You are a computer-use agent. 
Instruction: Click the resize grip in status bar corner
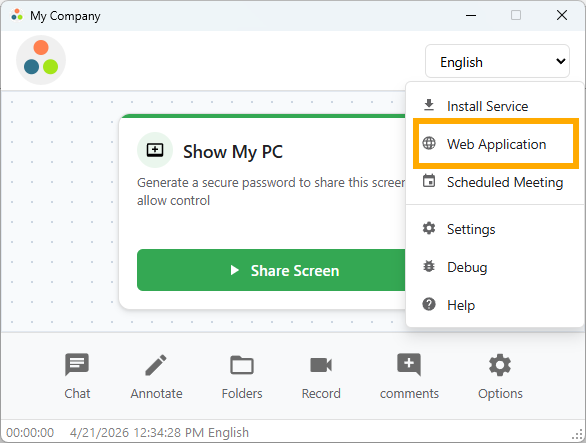578,434
